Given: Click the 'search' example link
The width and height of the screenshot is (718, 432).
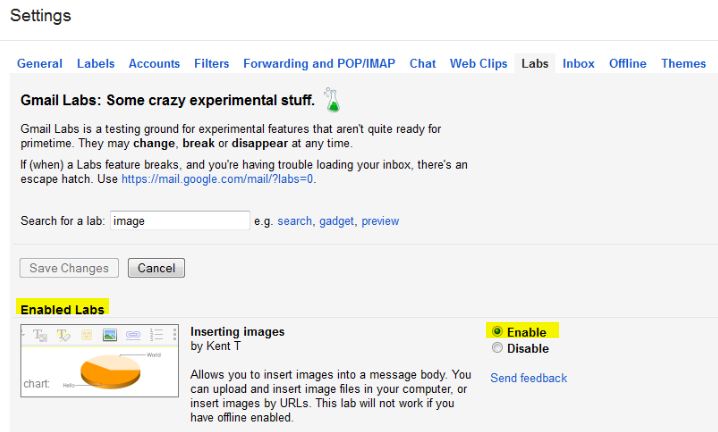Looking at the screenshot, I should tap(294, 221).
